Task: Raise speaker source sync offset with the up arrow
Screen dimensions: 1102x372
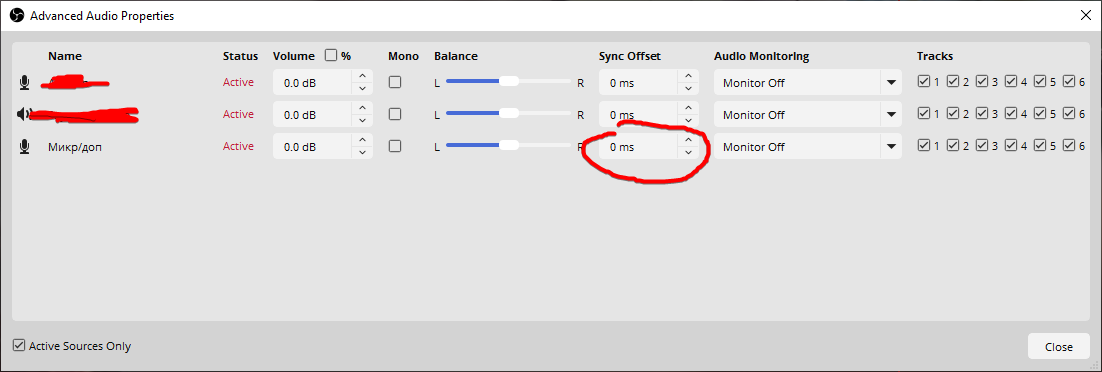Action: tap(688, 108)
